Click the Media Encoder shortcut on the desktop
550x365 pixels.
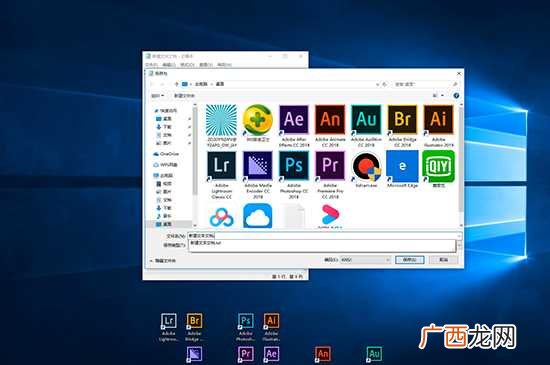pos(194,354)
